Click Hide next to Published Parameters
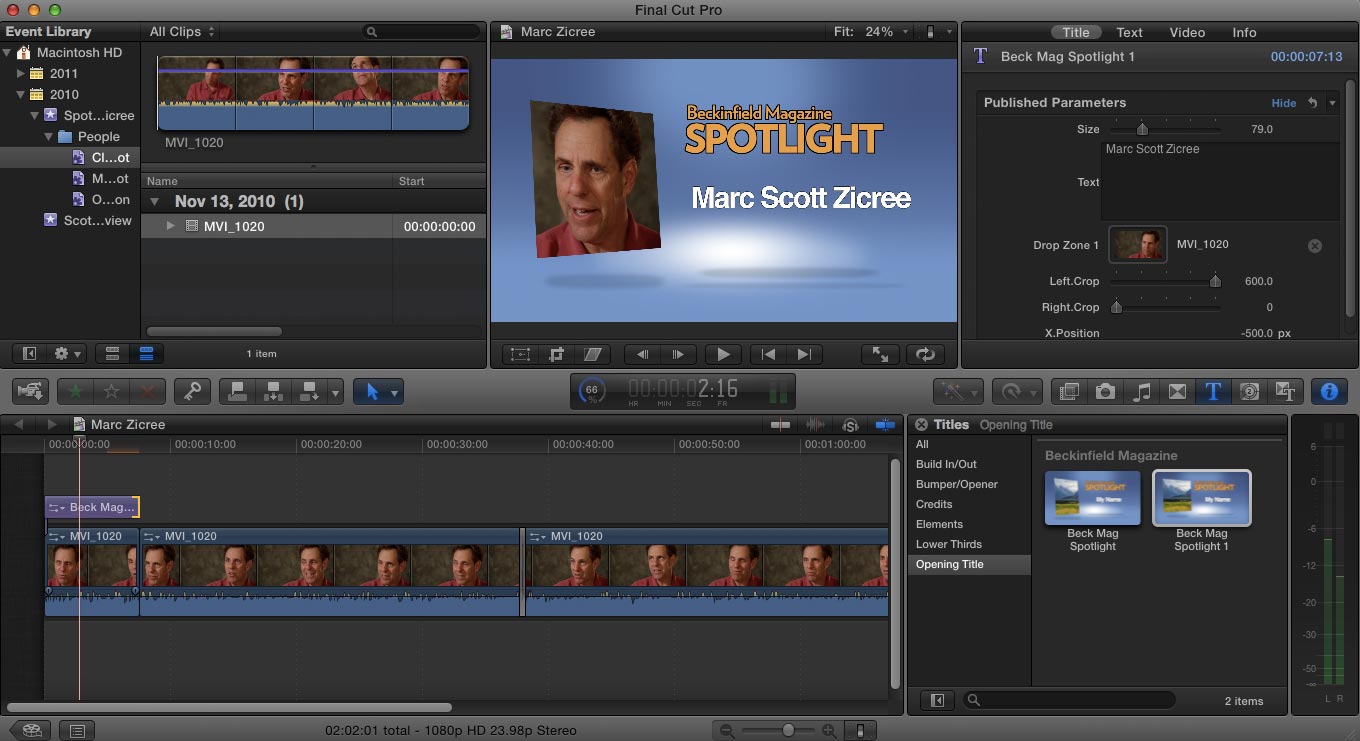The width and height of the screenshot is (1360, 741). 1284,103
